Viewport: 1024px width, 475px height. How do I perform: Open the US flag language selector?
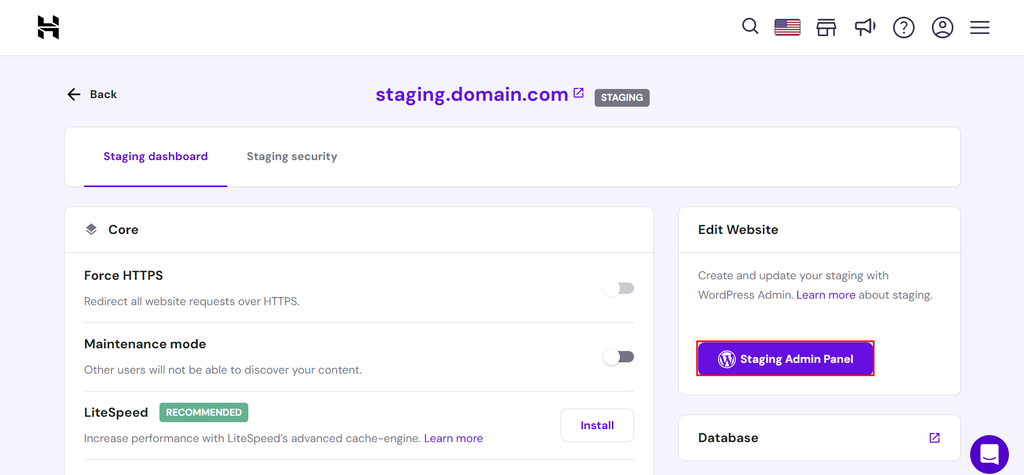tap(787, 27)
